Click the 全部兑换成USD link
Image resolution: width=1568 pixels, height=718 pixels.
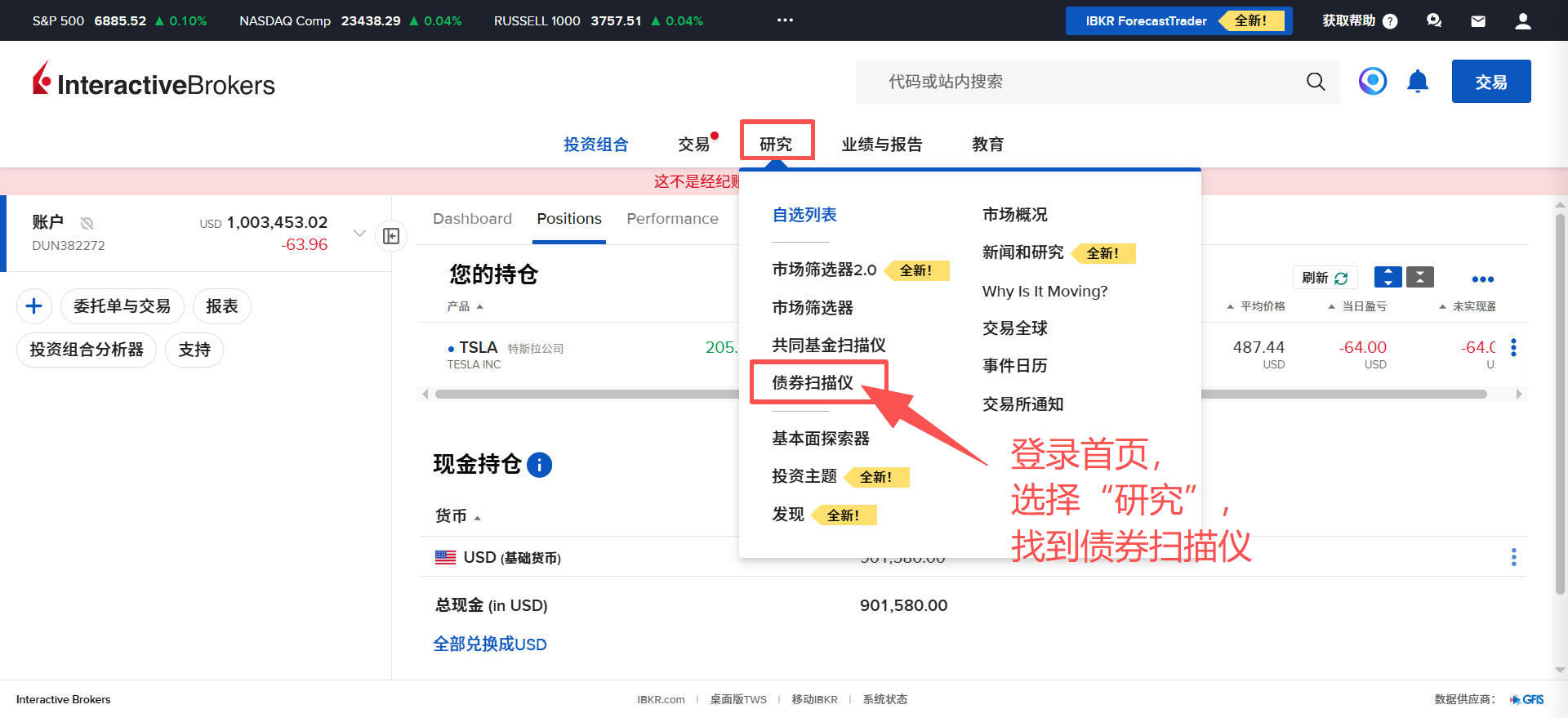[490, 644]
